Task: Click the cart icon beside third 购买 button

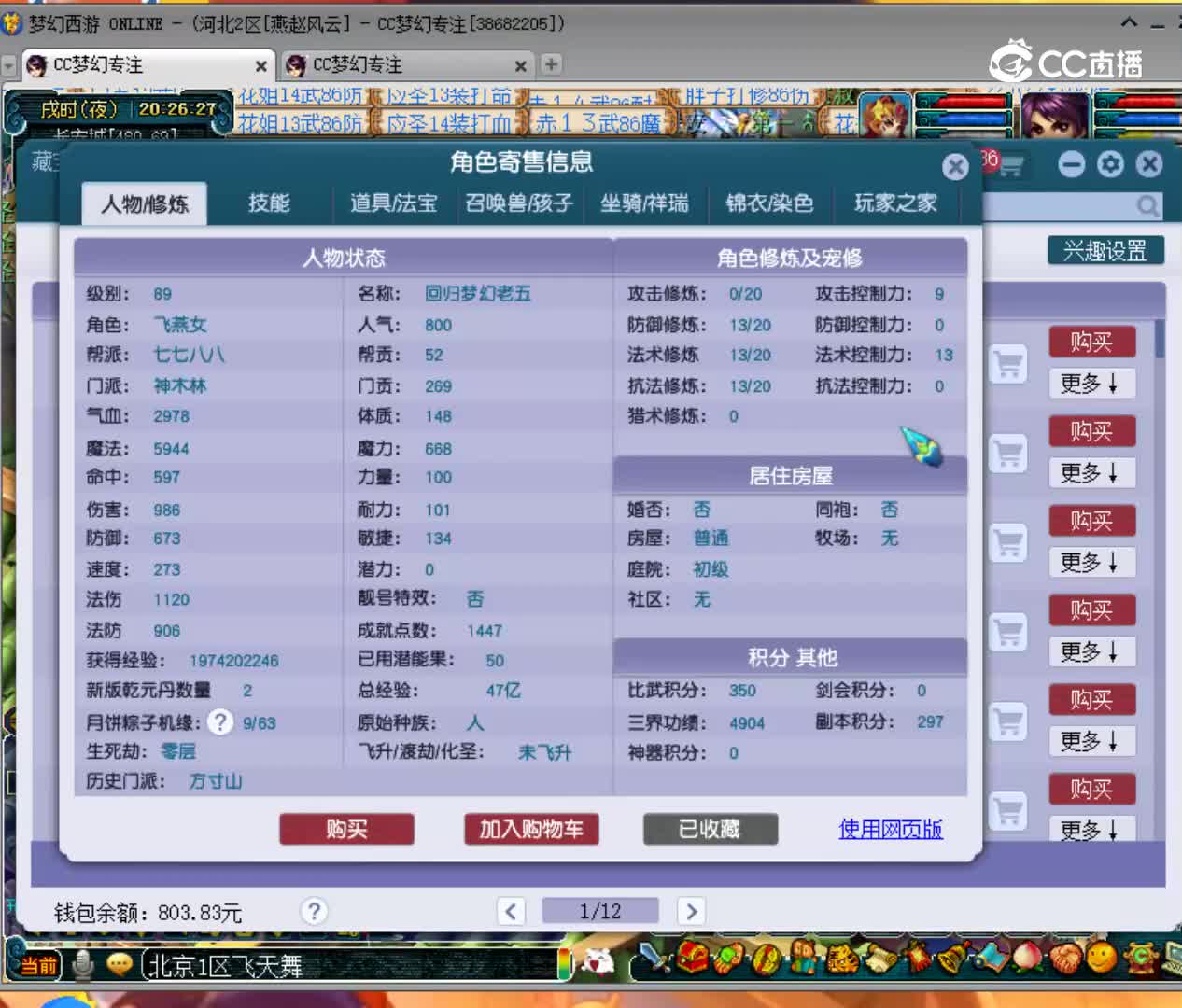Action: [1008, 543]
